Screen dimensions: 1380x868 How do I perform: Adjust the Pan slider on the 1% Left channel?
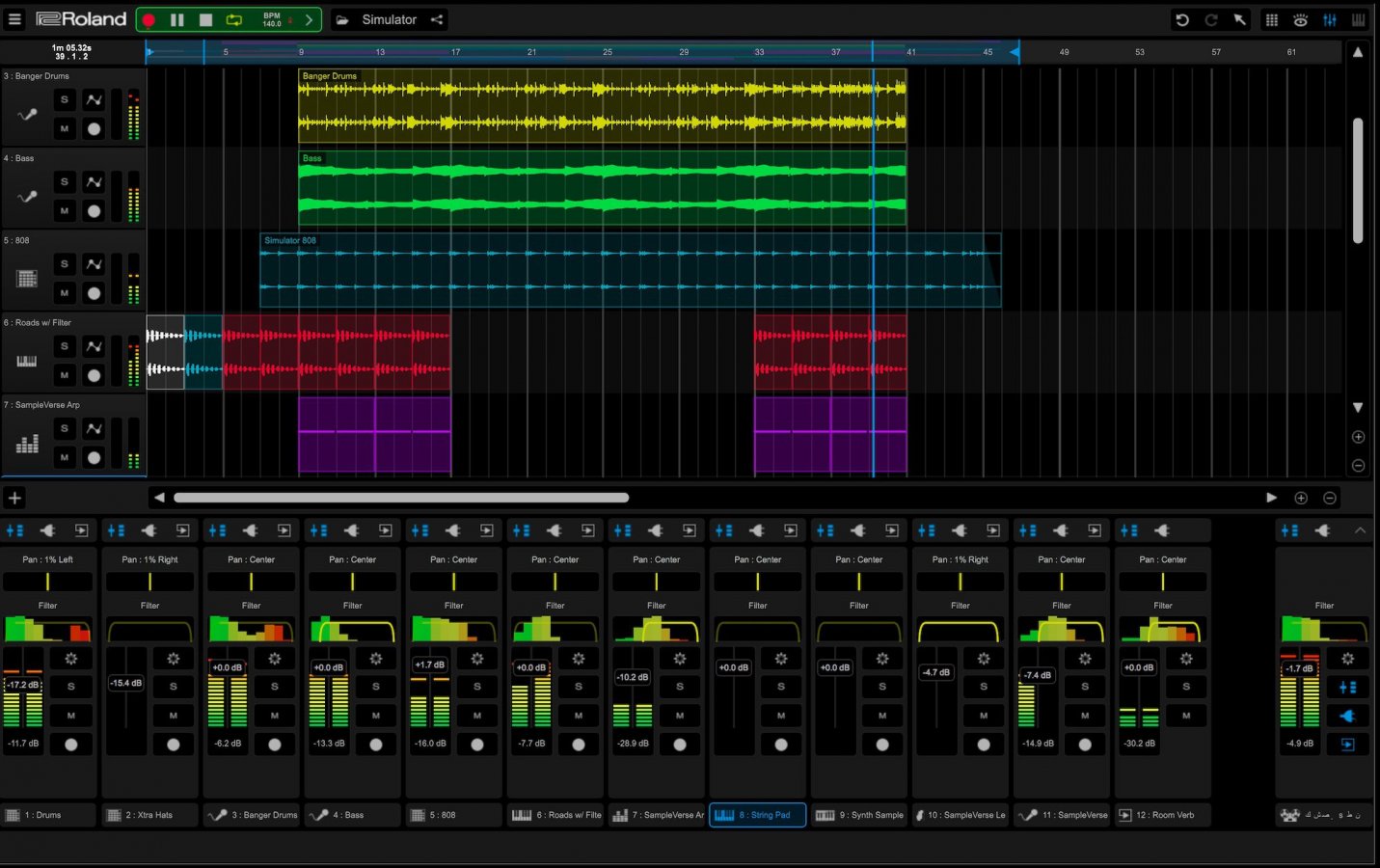point(48,581)
